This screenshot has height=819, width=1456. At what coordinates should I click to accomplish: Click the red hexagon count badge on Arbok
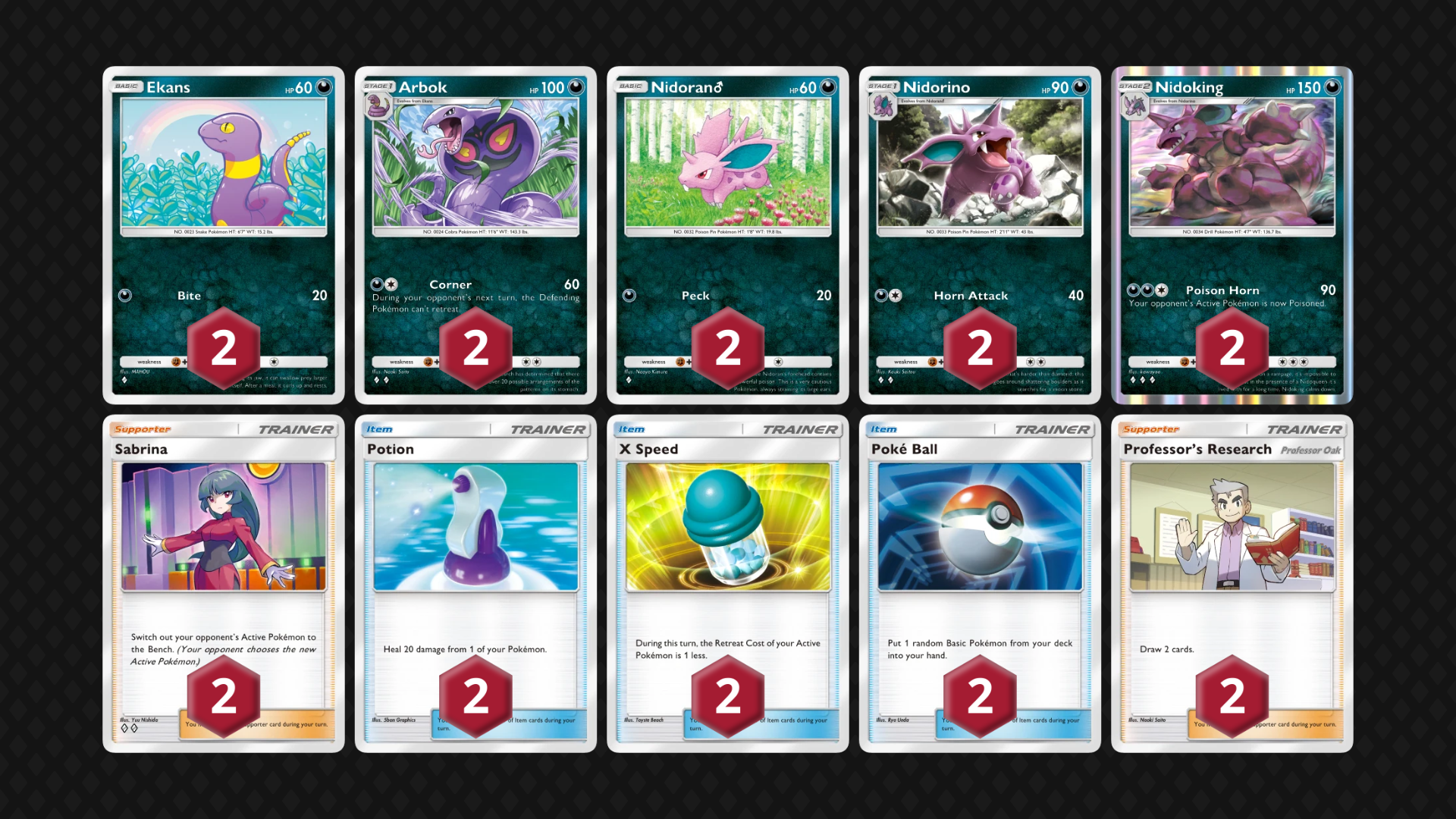click(475, 348)
